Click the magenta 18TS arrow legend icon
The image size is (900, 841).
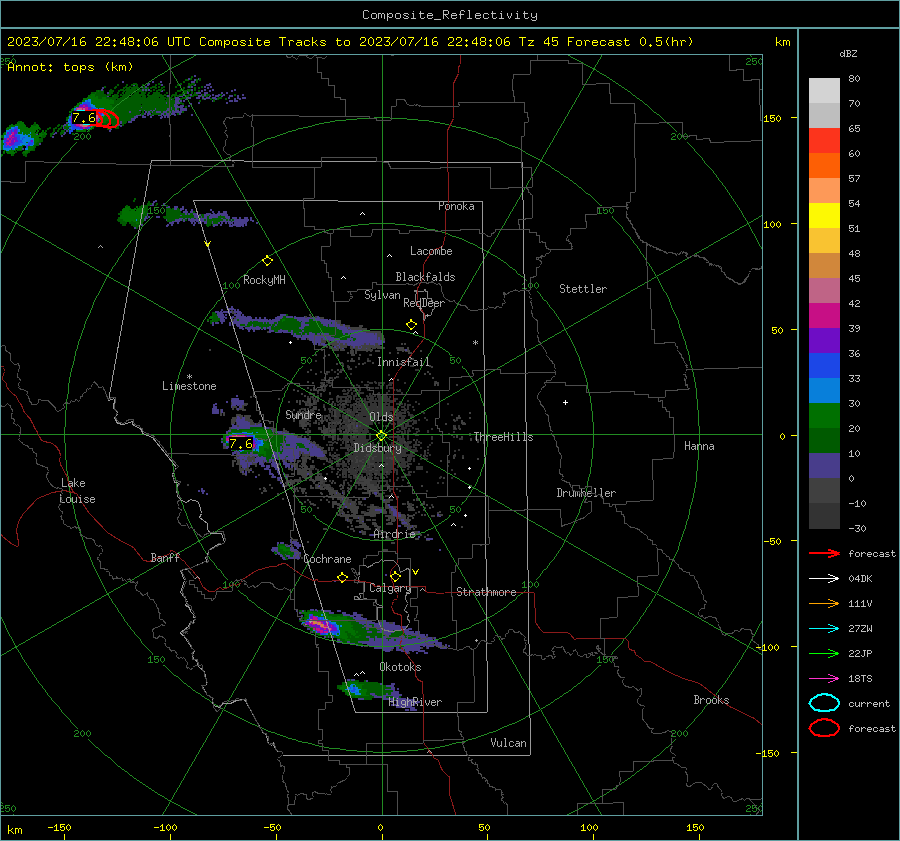824,679
